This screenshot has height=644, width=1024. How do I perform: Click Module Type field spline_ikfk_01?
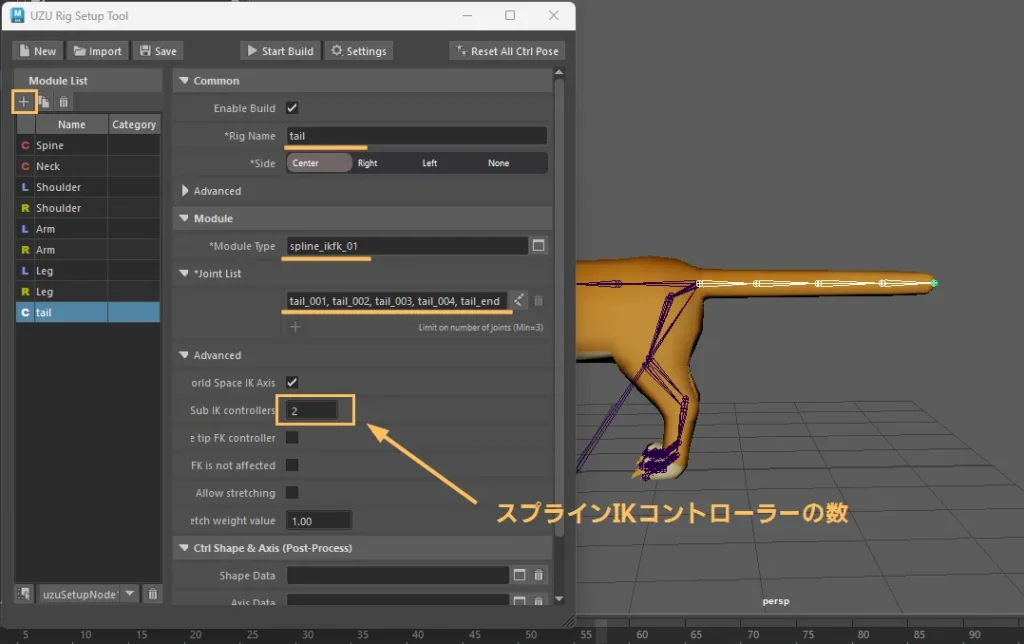pos(406,246)
